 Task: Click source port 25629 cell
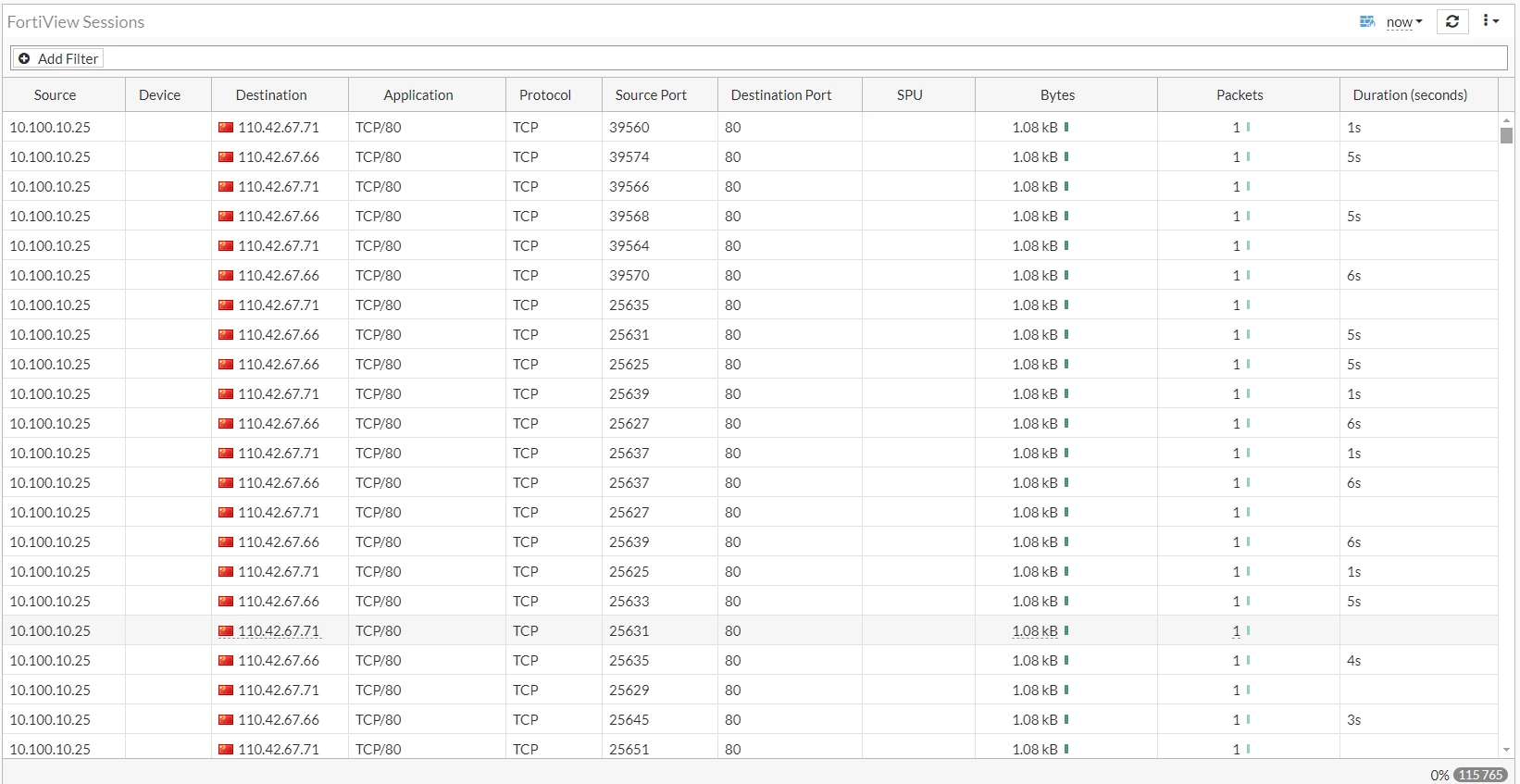629,691
